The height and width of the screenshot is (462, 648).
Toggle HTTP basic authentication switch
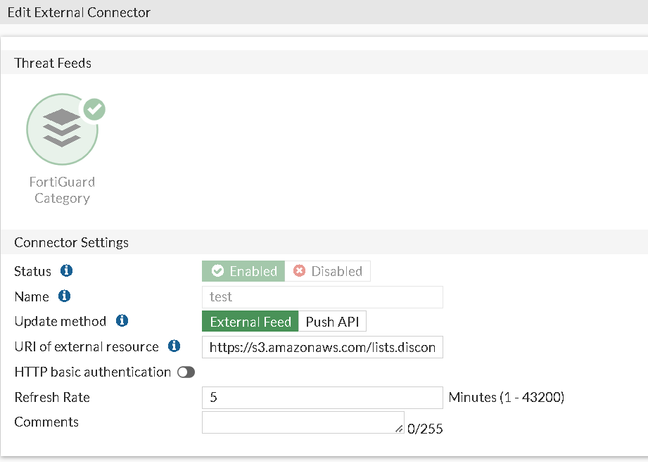185,372
